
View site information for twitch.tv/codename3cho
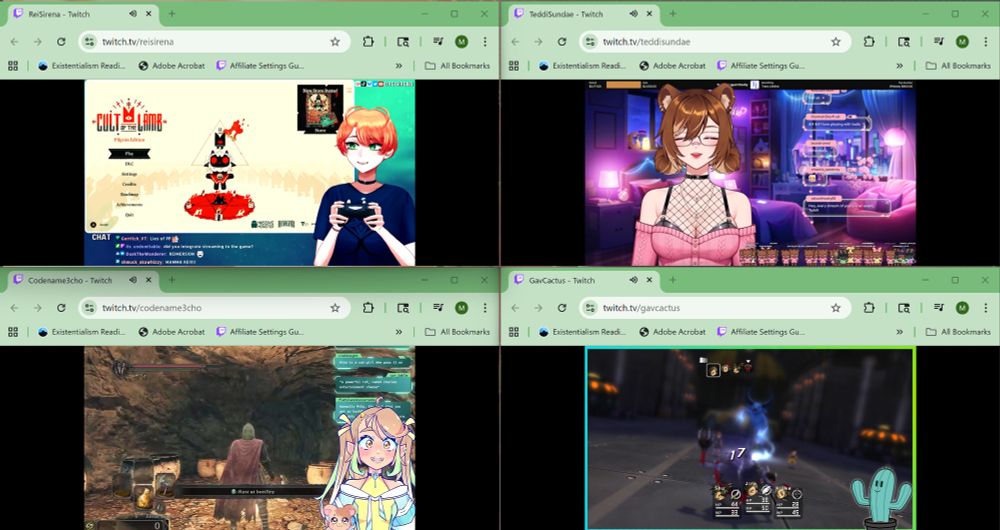click(x=90, y=307)
